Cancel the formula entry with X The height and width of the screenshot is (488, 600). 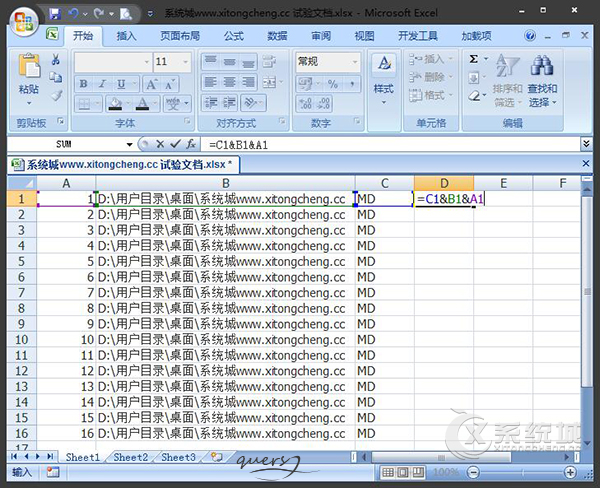click(160, 144)
